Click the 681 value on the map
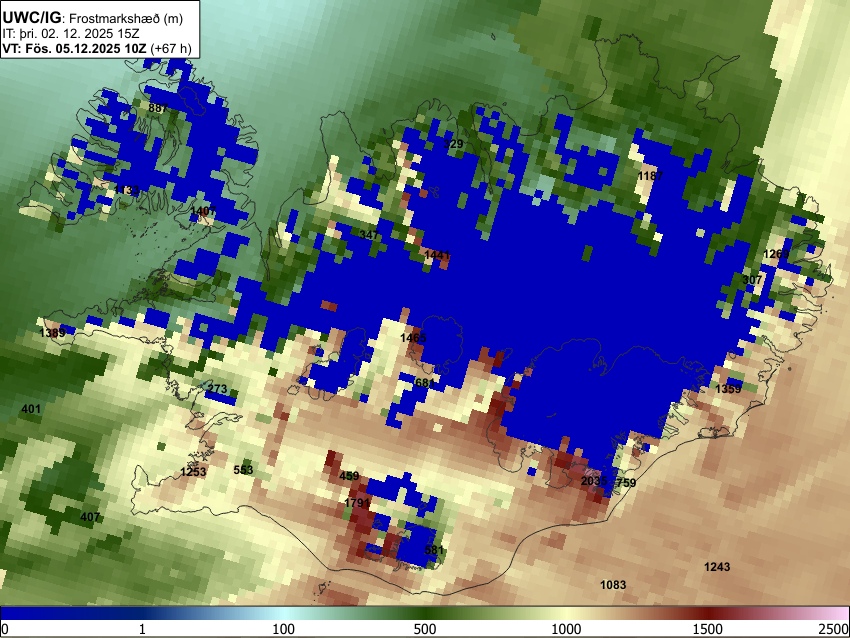This screenshot has width=850, height=638. click(424, 383)
